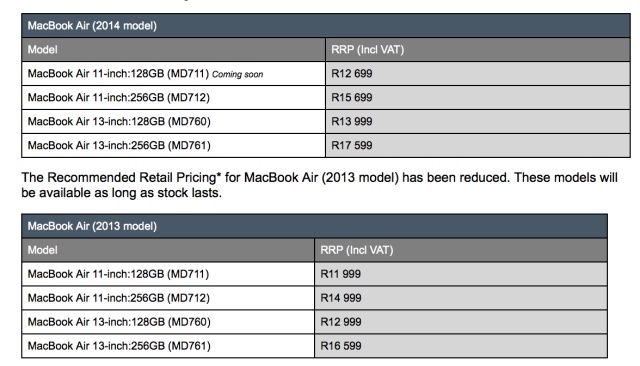Click the MacBook Air (2013 model) table header
The height and width of the screenshot is (366, 640).
coord(314,226)
